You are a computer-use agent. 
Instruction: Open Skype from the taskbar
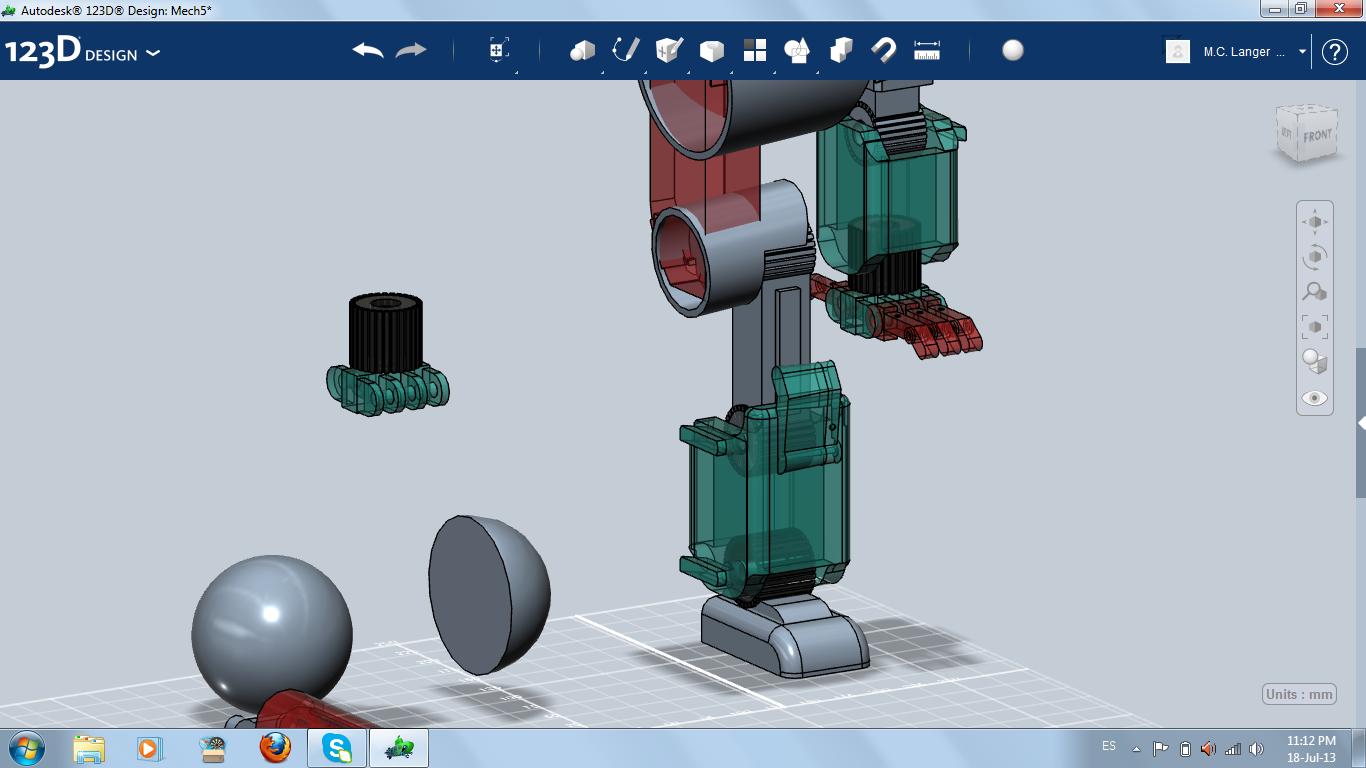337,748
